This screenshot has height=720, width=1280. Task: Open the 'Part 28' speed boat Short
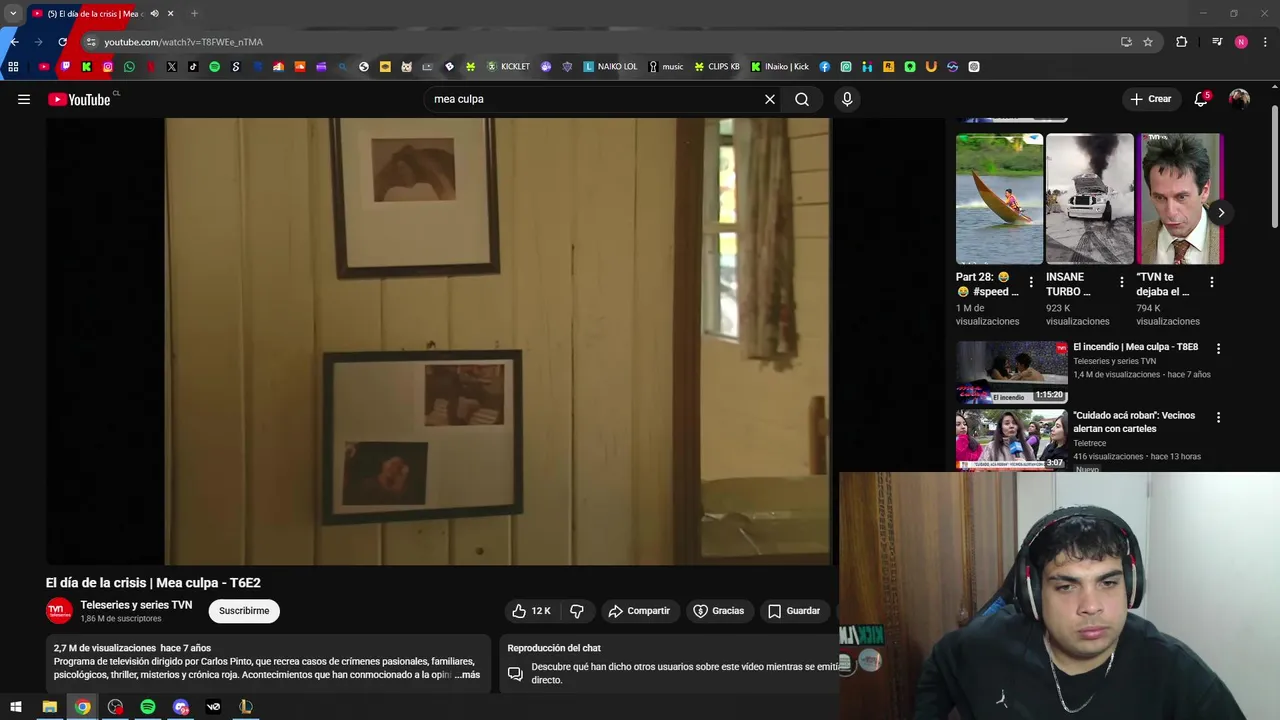pos(999,199)
